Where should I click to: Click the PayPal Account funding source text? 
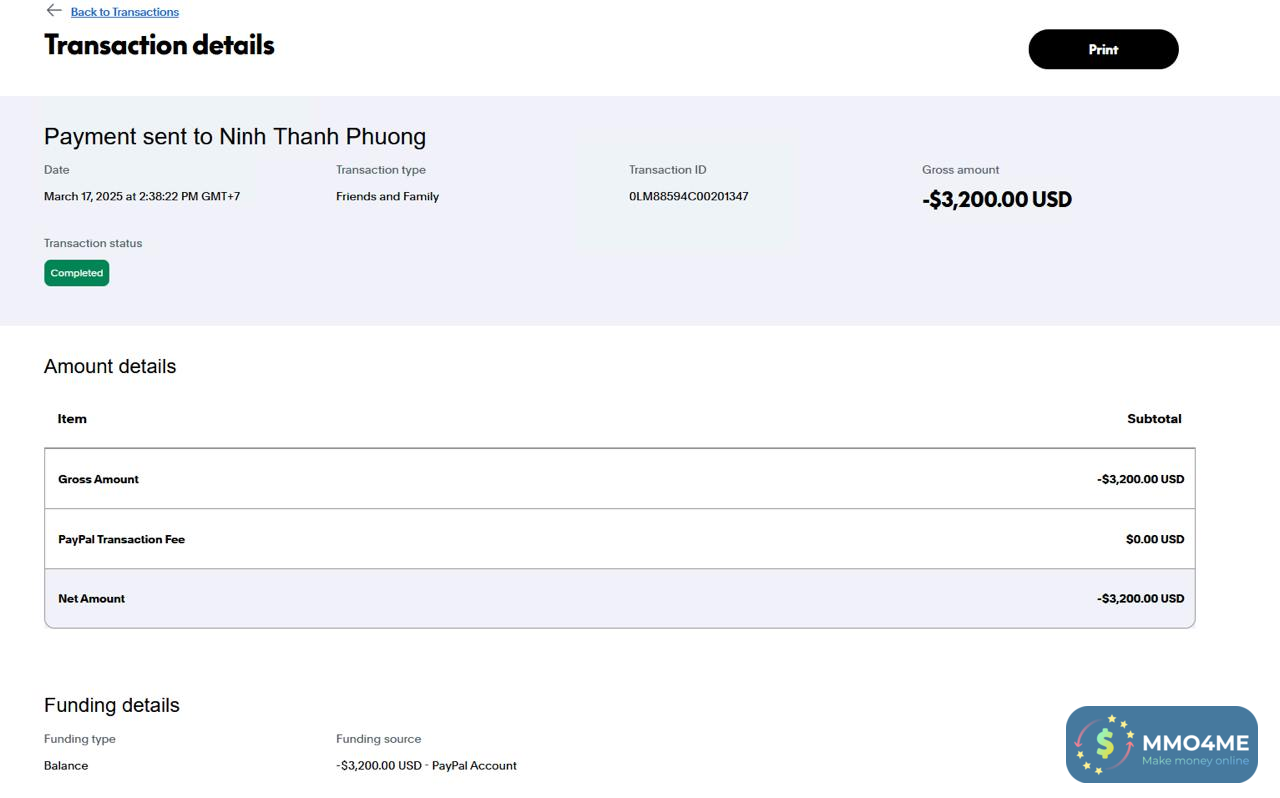point(474,765)
